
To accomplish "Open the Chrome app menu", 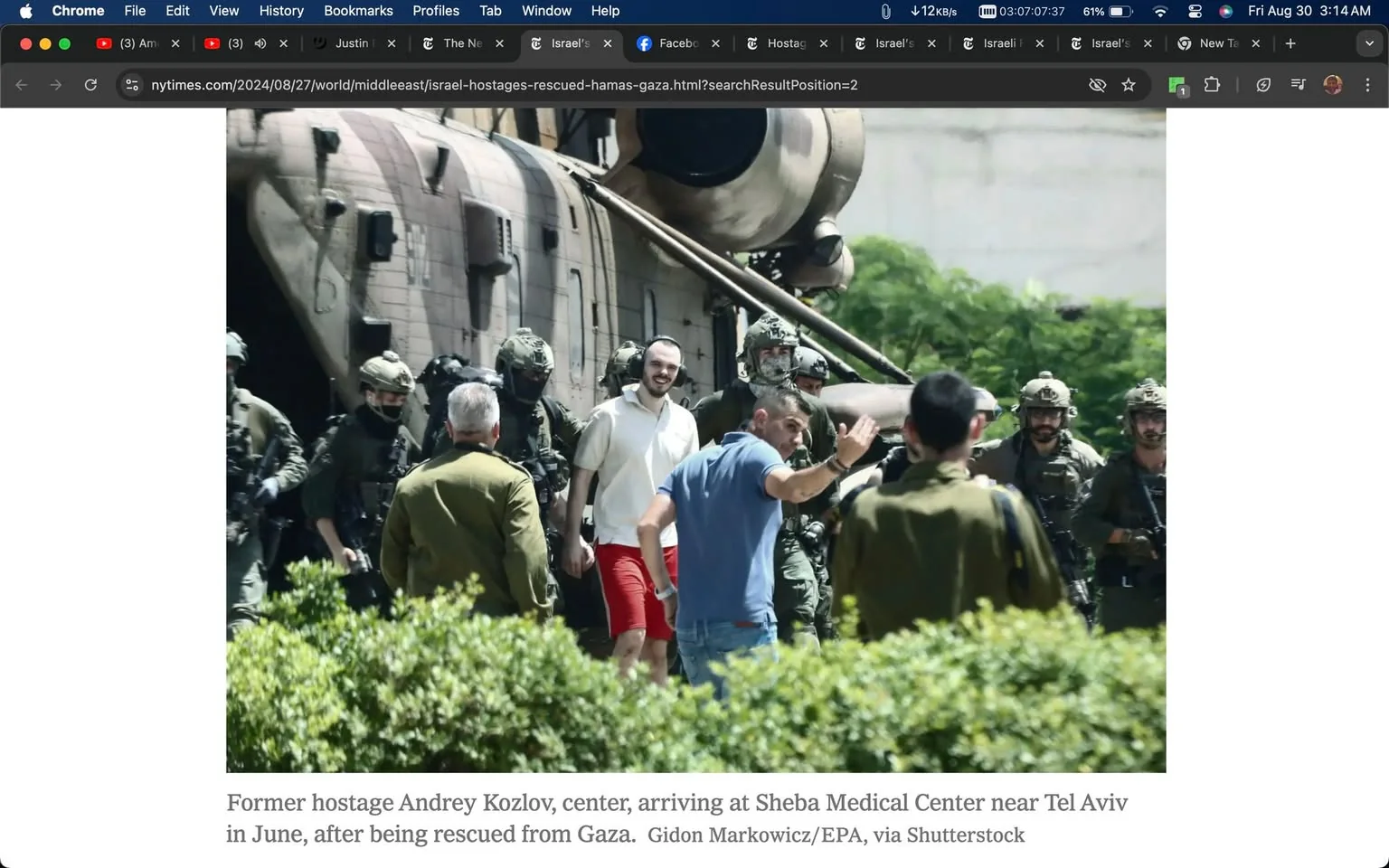I will (78, 11).
